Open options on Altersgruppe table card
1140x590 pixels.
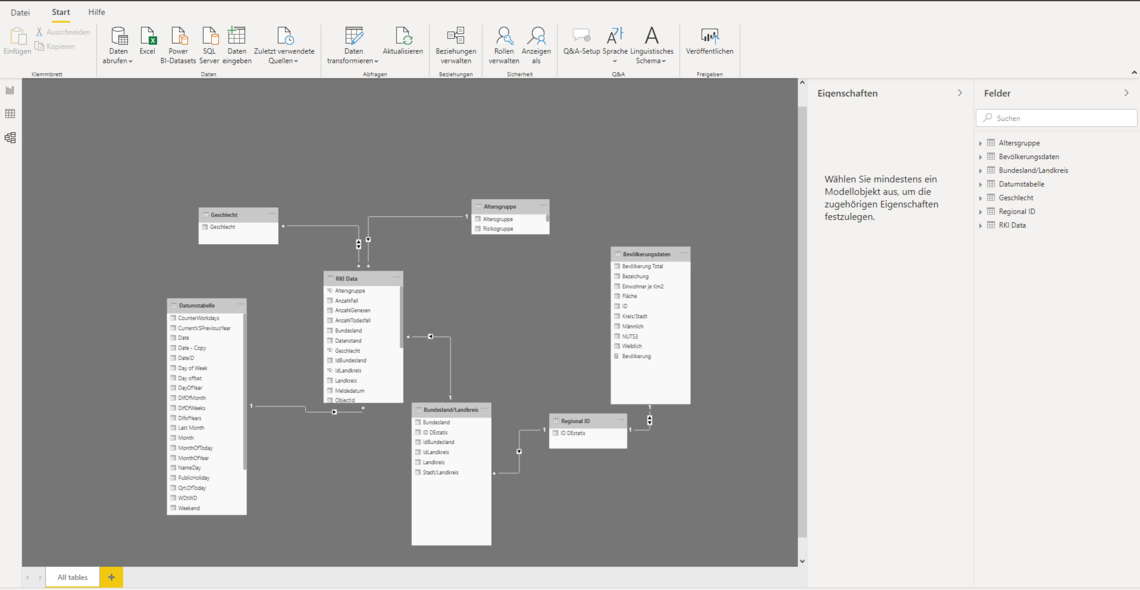[543, 206]
